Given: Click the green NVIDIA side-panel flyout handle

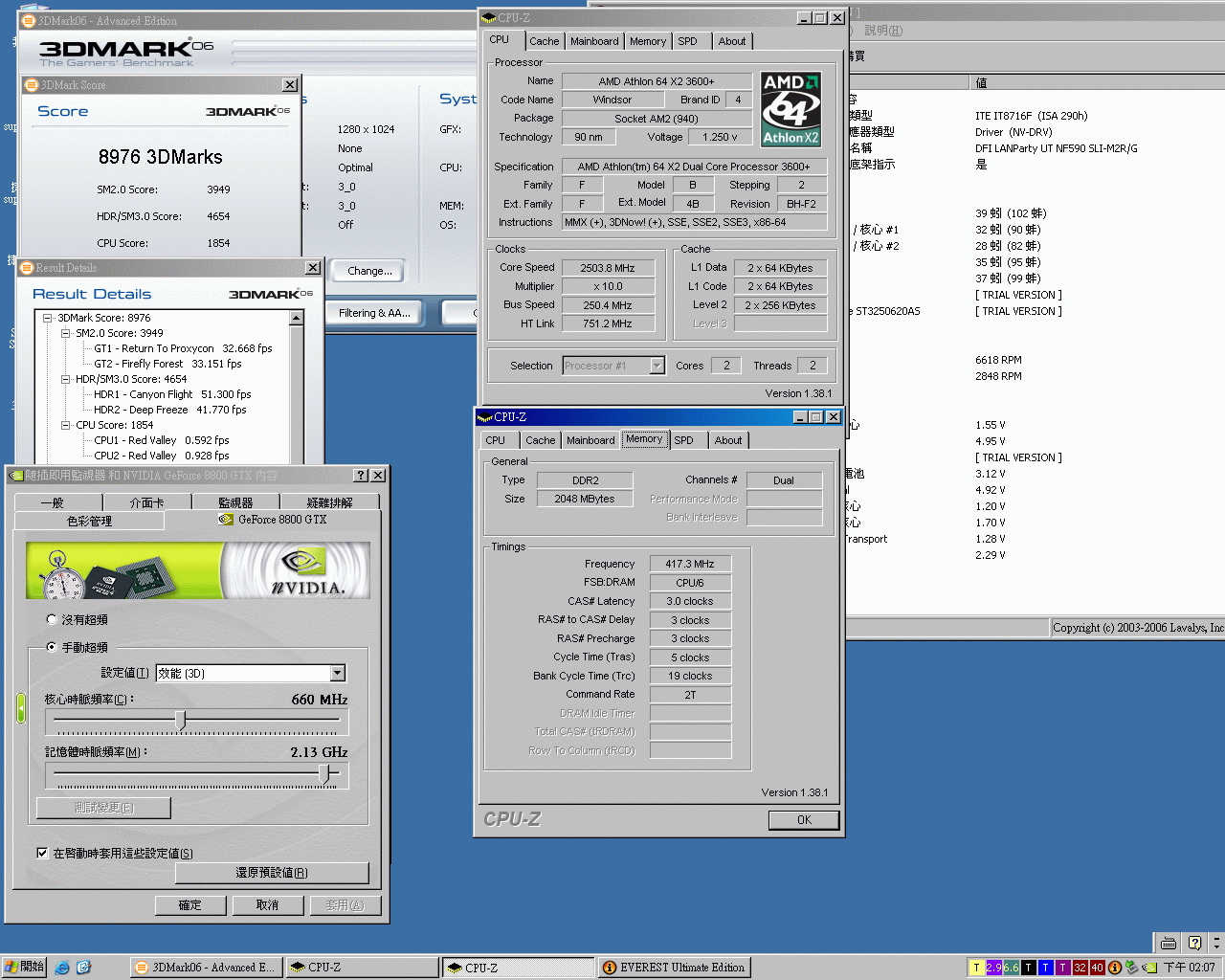Looking at the screenshot, I should (x=21, y=708).
